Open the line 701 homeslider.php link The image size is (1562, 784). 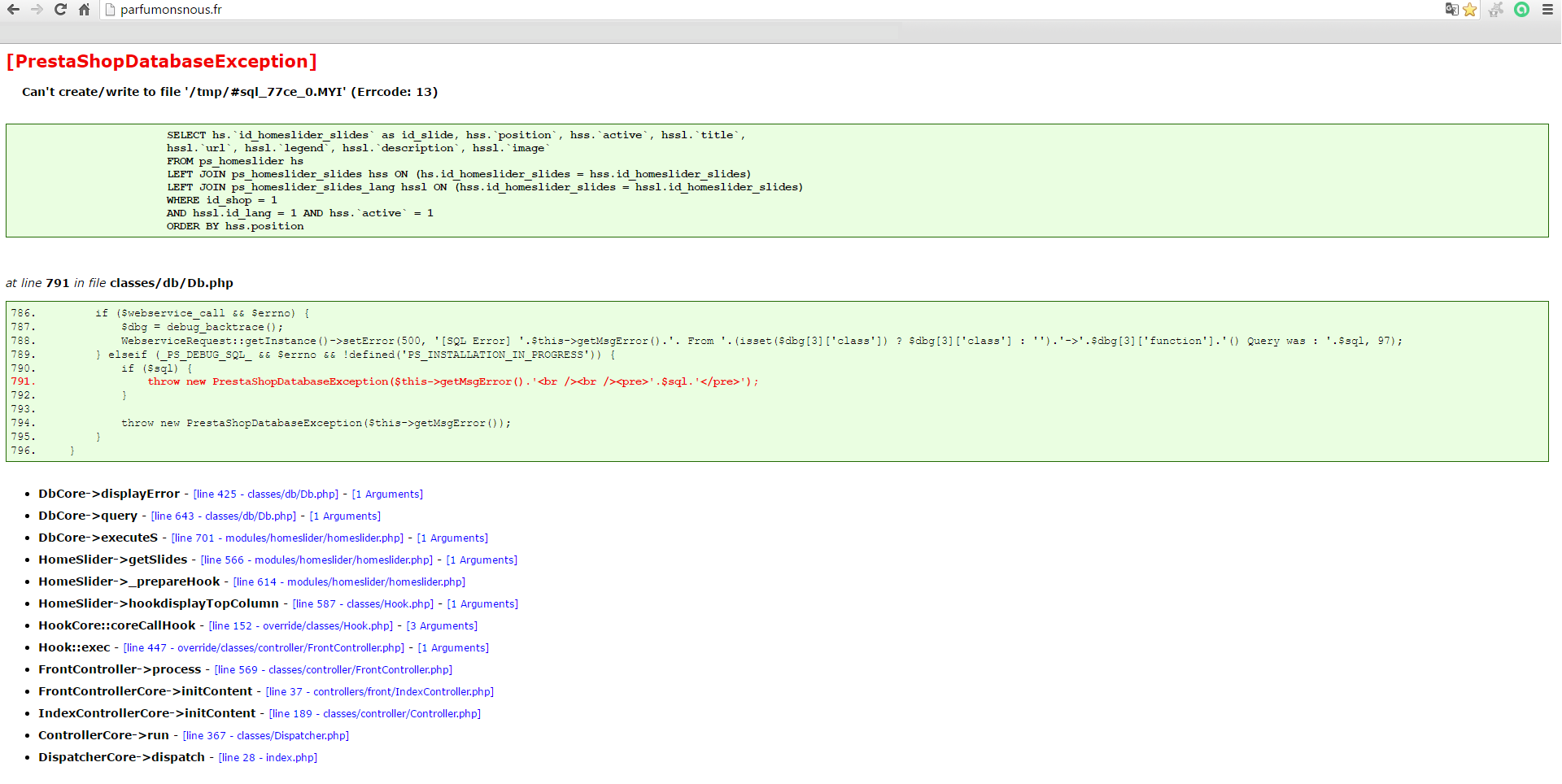[x=287, y=538]
